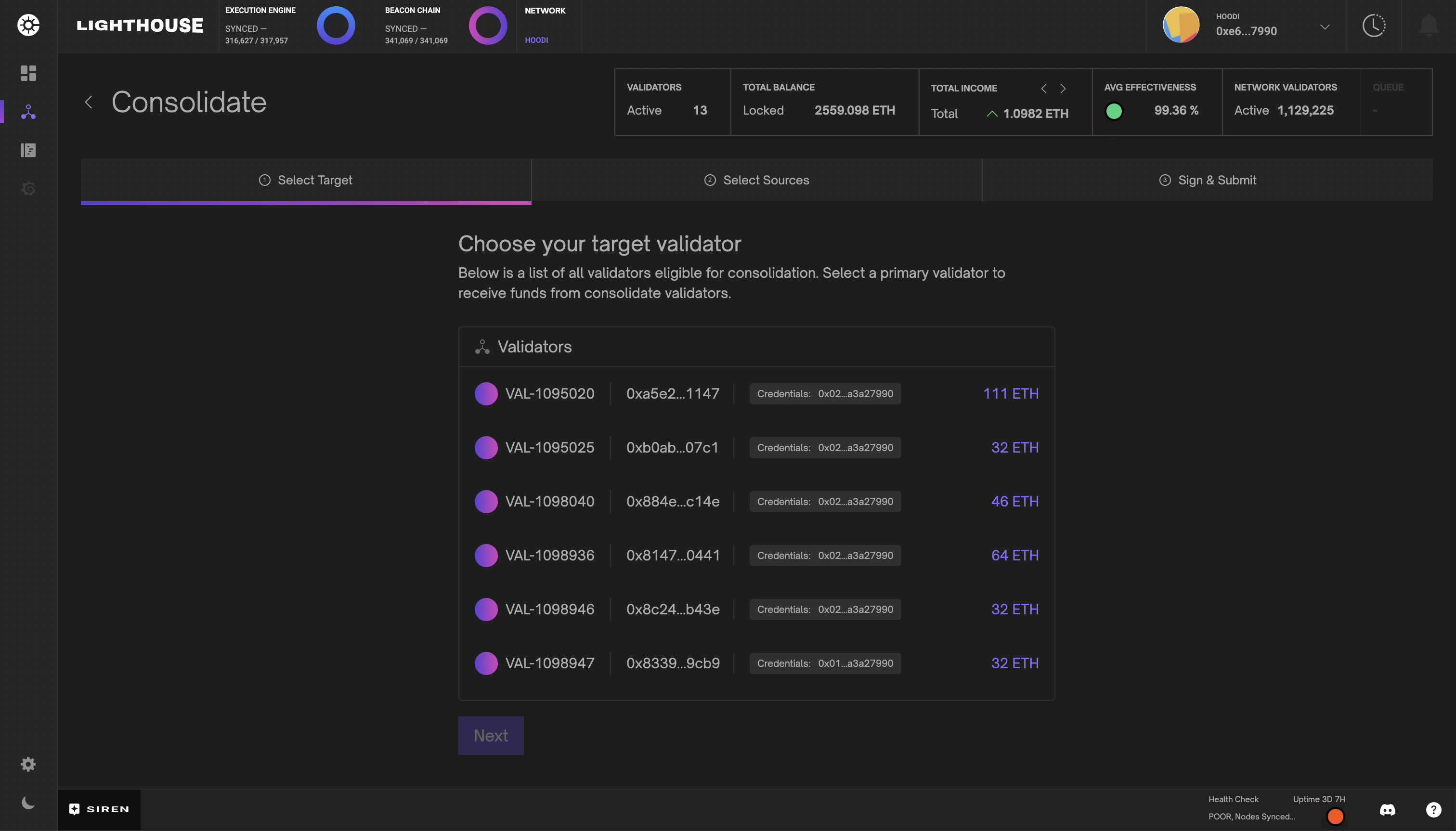Screen dimensions: 1456x831
Task: Click avatar circle of VAL-1098936
Action: (486, 555)
